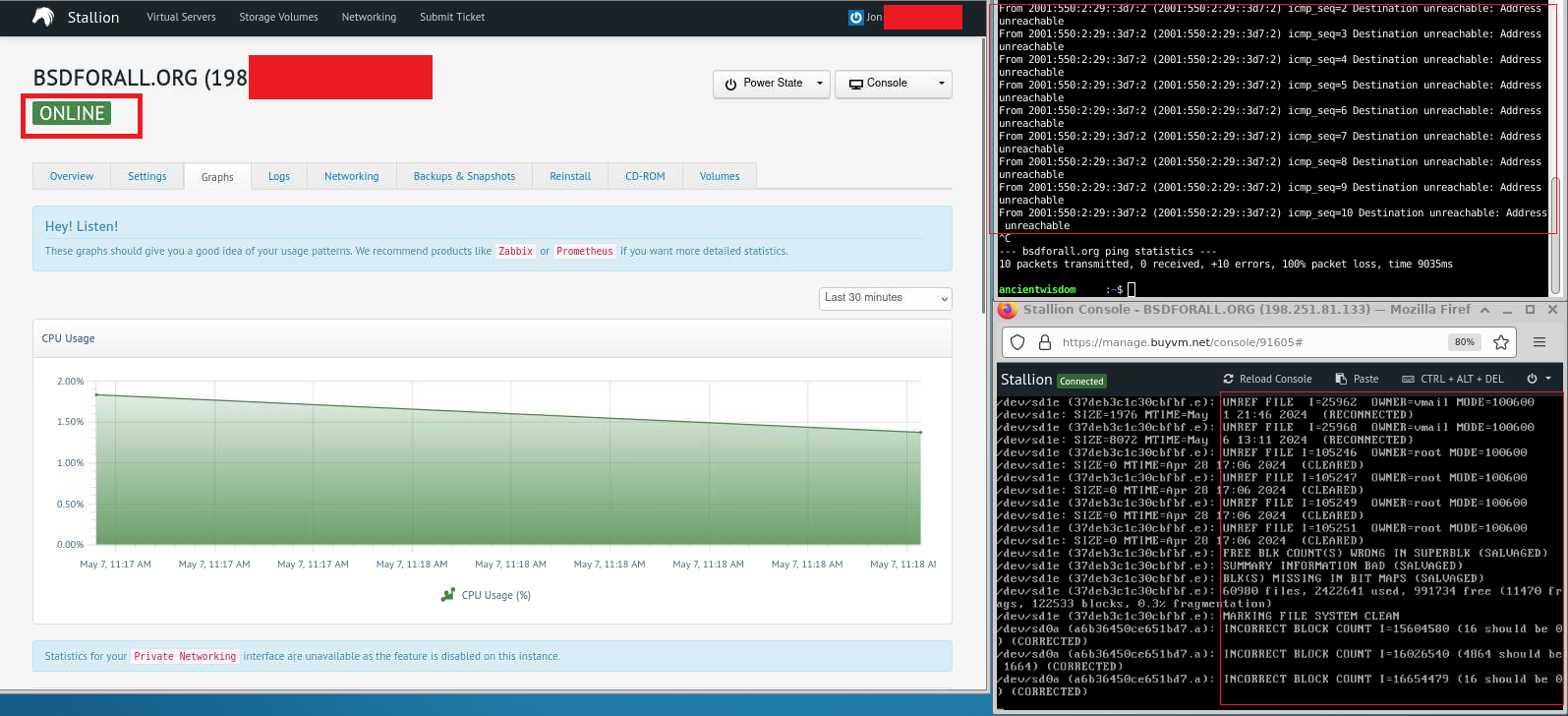Expand the Power State dropdown
1568x716 pixels.
(772, 84)
